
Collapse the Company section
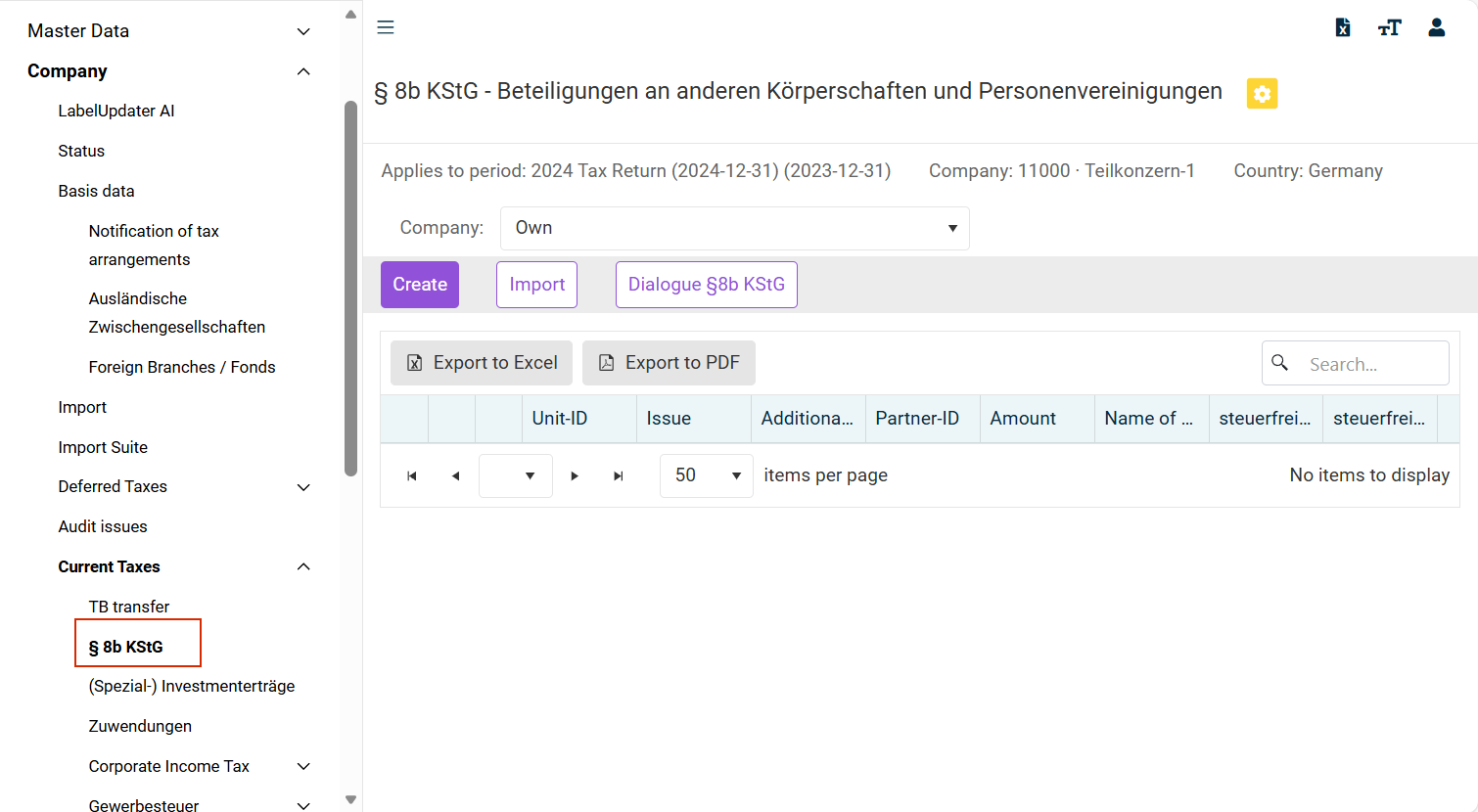(x=303, y=71)
